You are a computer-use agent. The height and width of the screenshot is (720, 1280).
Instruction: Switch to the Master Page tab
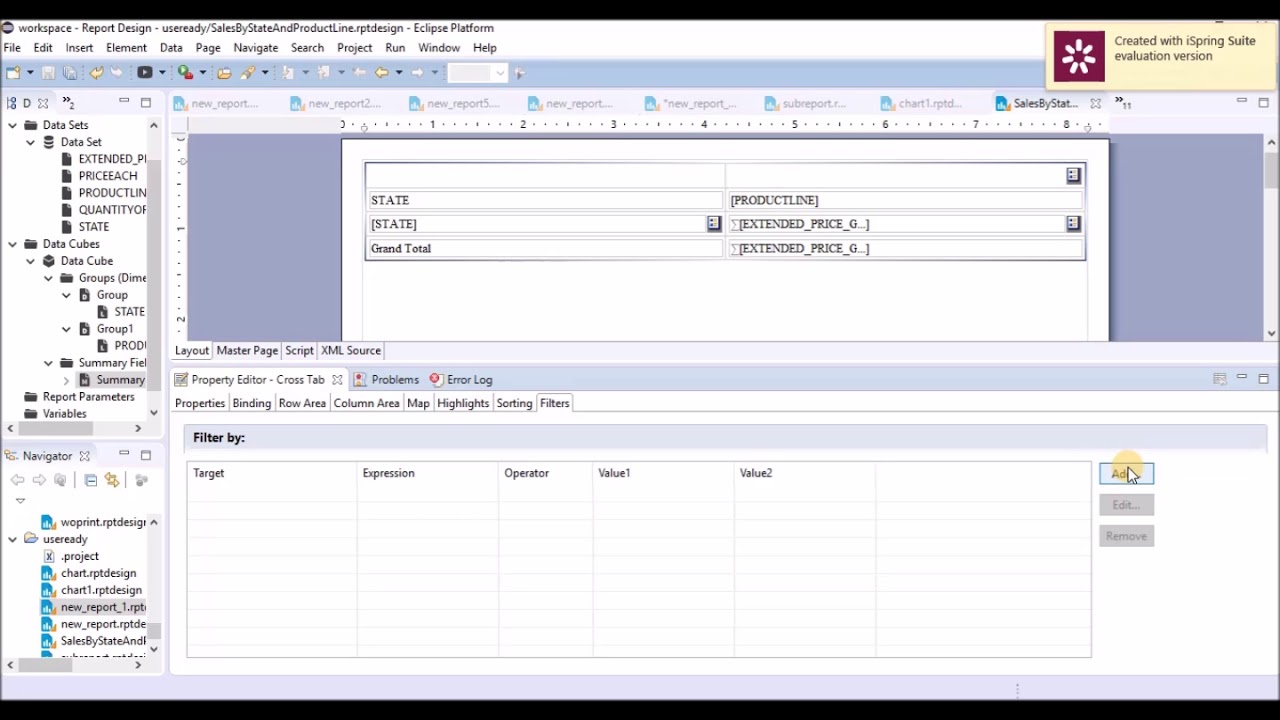coord(247,351)
